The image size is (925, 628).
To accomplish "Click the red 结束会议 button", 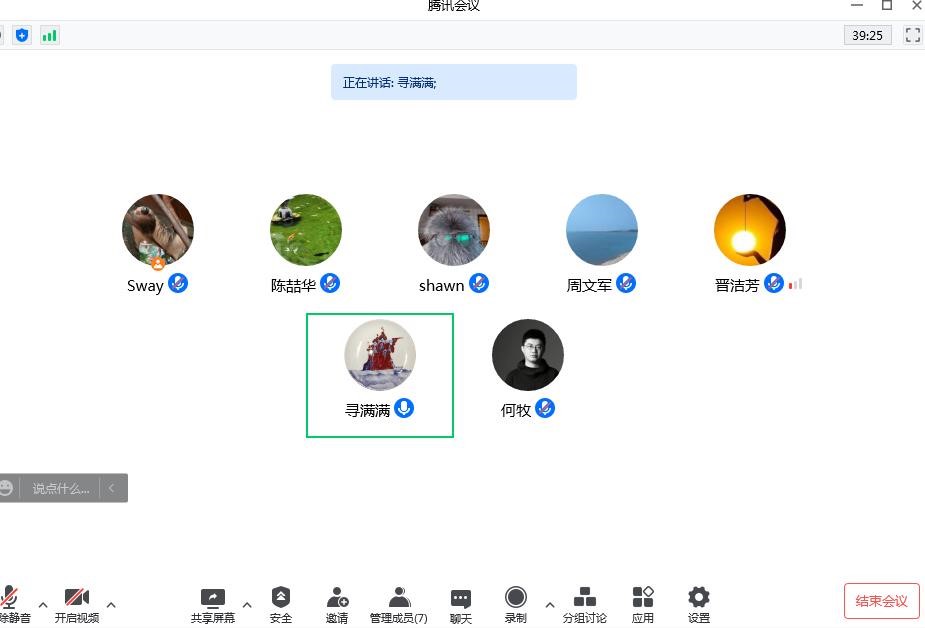I will pos(881,601).
